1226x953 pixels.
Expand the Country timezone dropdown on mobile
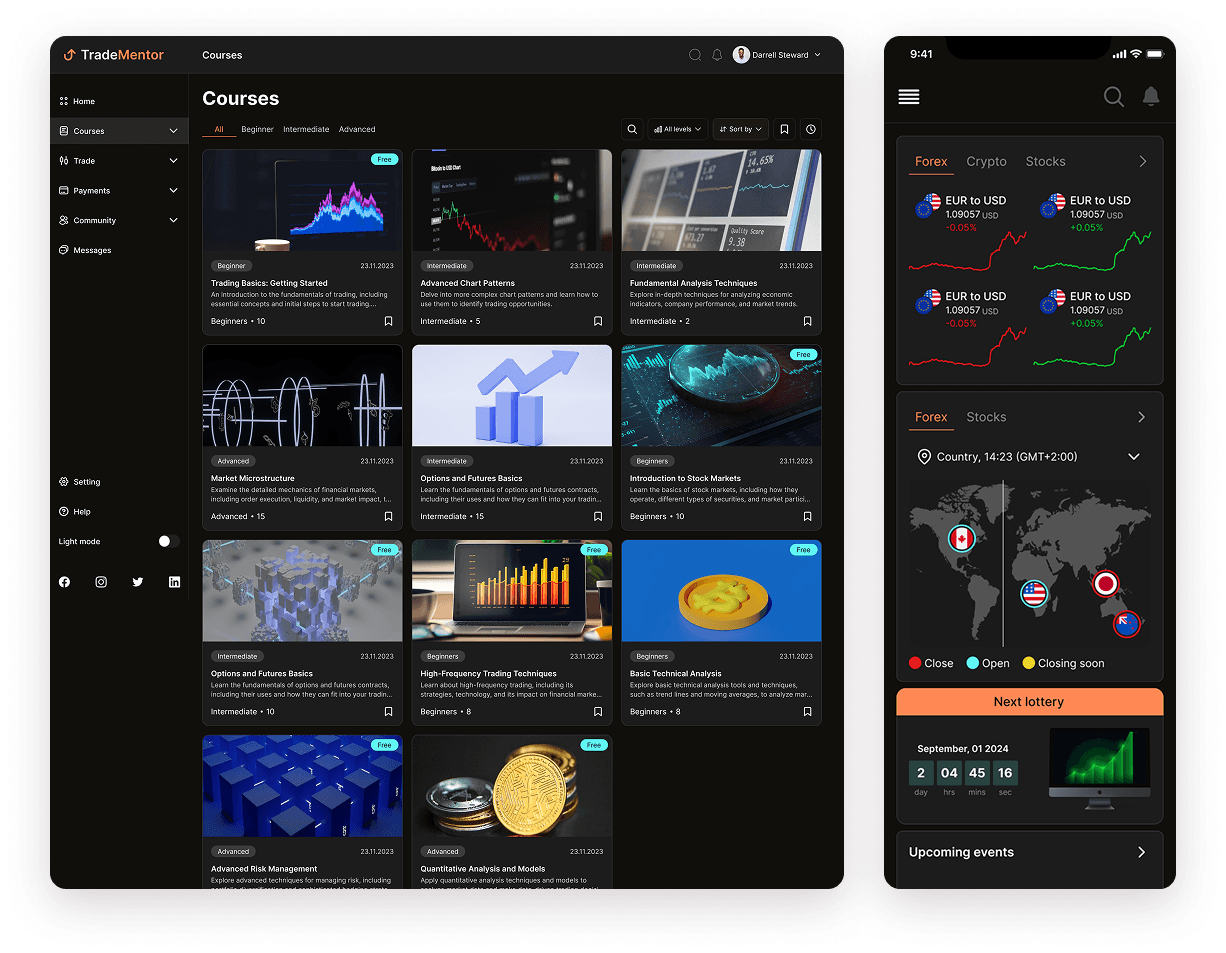pyautogui.click(x=1134, y=456)
